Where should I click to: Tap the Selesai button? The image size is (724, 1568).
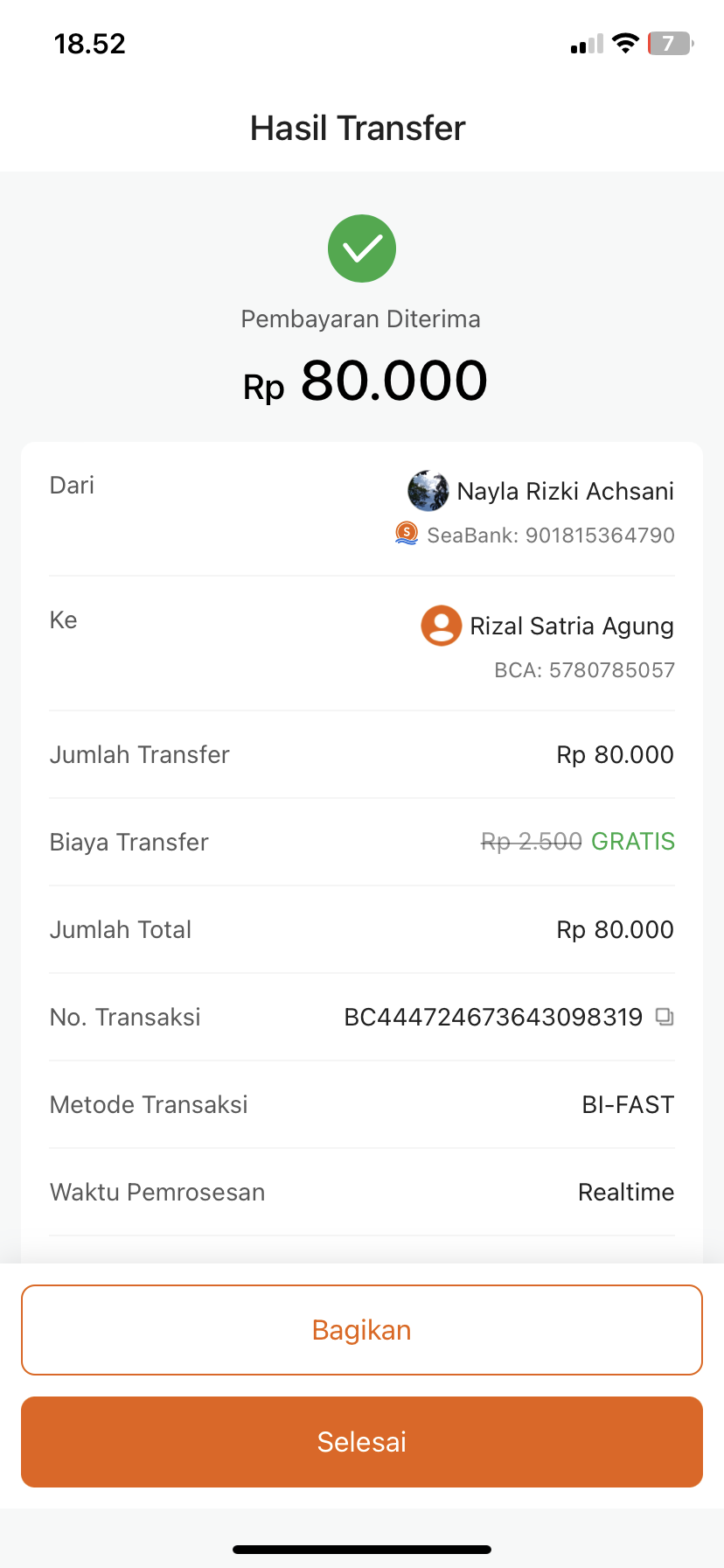pyautogui.click(x=362, y=1442)
